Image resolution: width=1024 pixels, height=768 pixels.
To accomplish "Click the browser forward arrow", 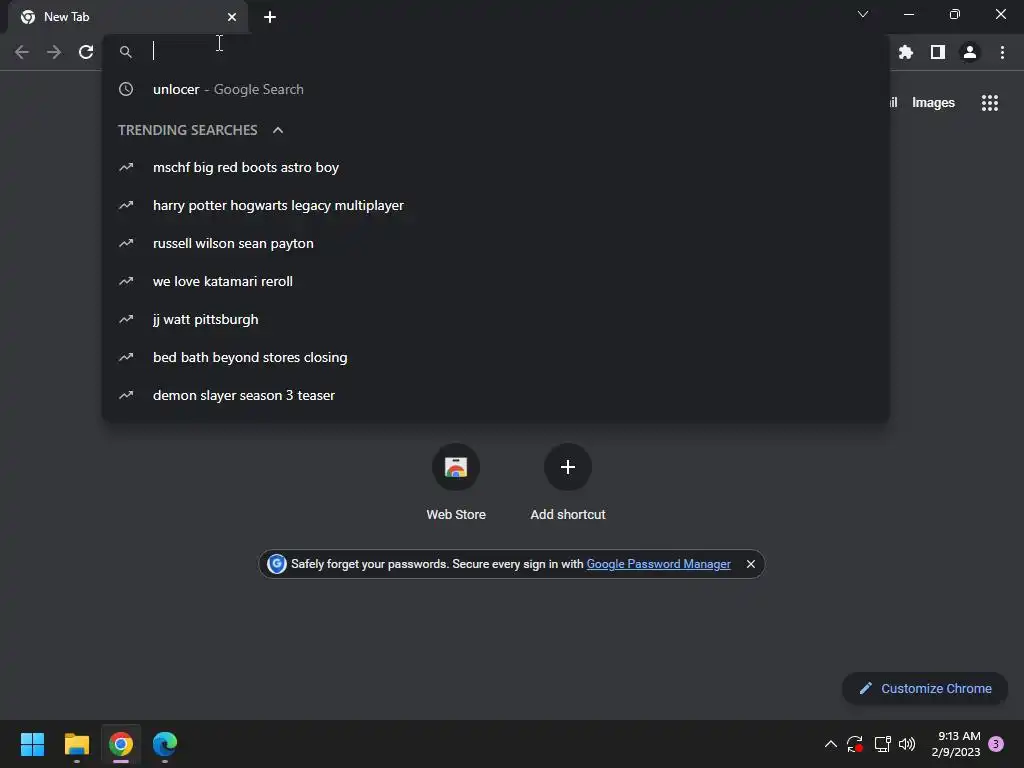I will pyautogui.click(x=54, y=52).
